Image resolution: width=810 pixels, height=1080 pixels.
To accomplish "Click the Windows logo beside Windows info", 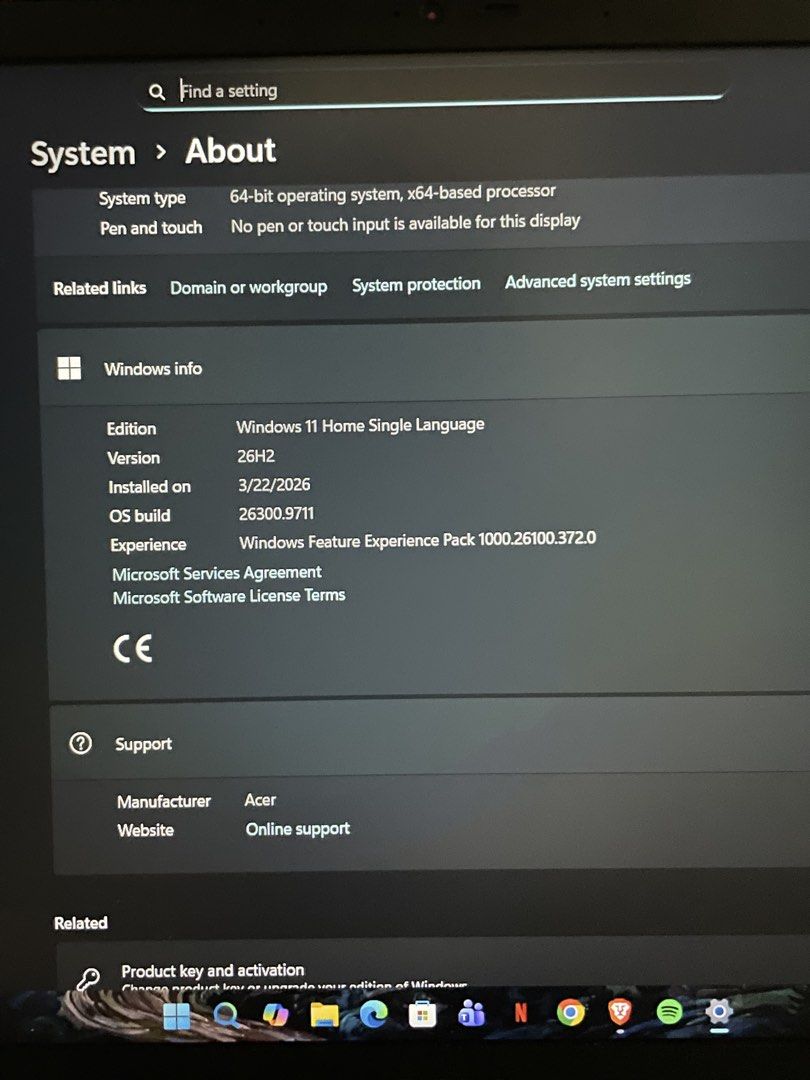I will (69, 368).
